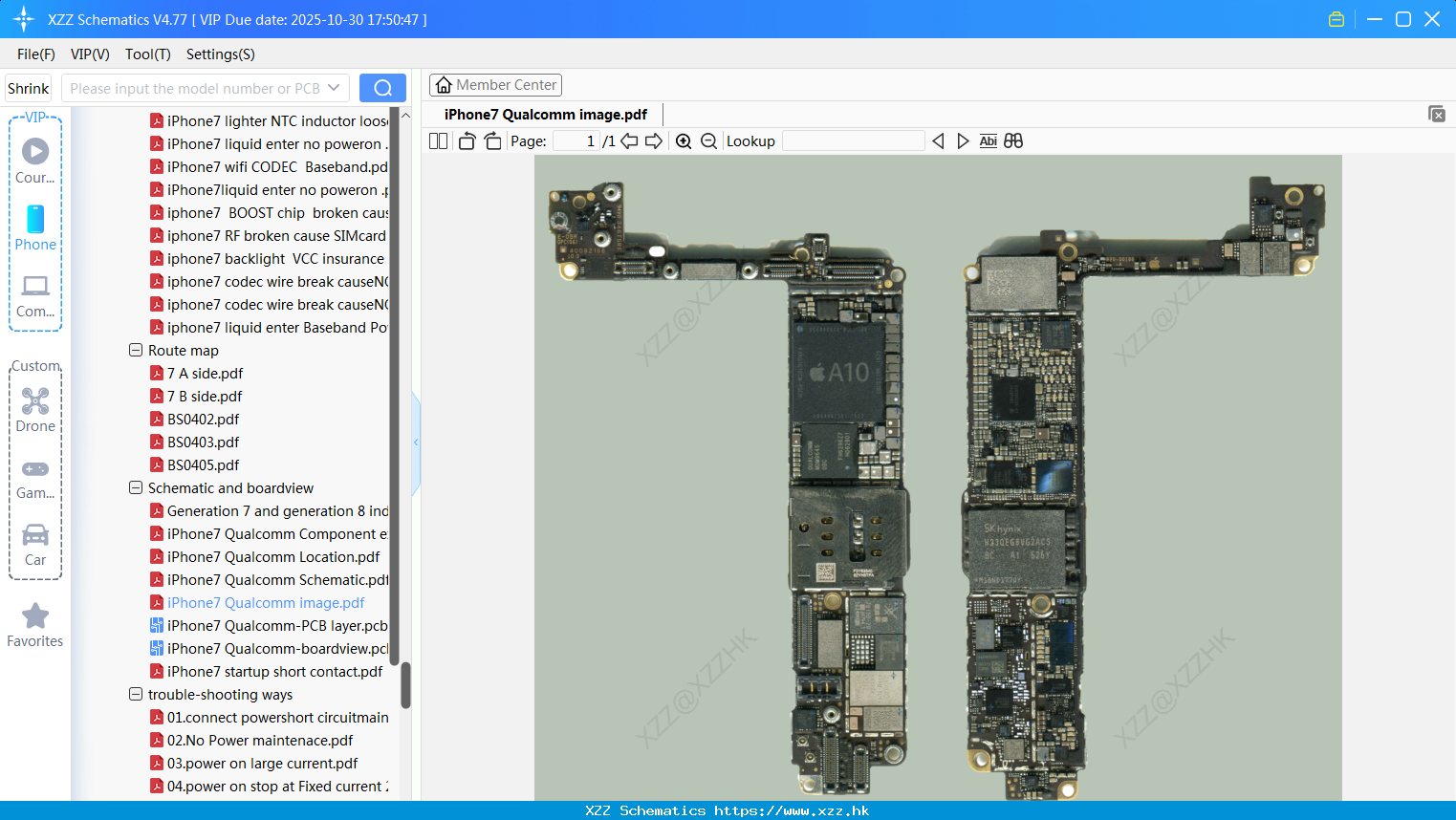The image size is (1456, 820).
Task: Find next lookup result
Action: pos(963,140)
